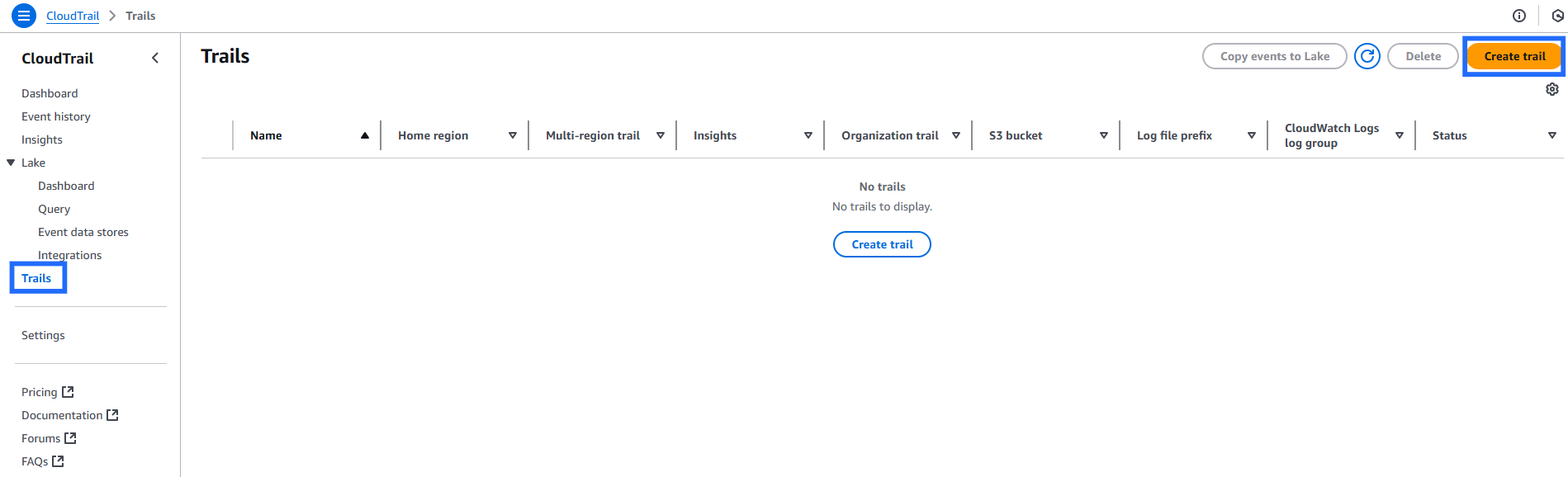Image resolution: width=1568 pixels, height=477 pixels.
Task: Collapse the CloudTrail sidebar panel
Action: click(155, 58)
